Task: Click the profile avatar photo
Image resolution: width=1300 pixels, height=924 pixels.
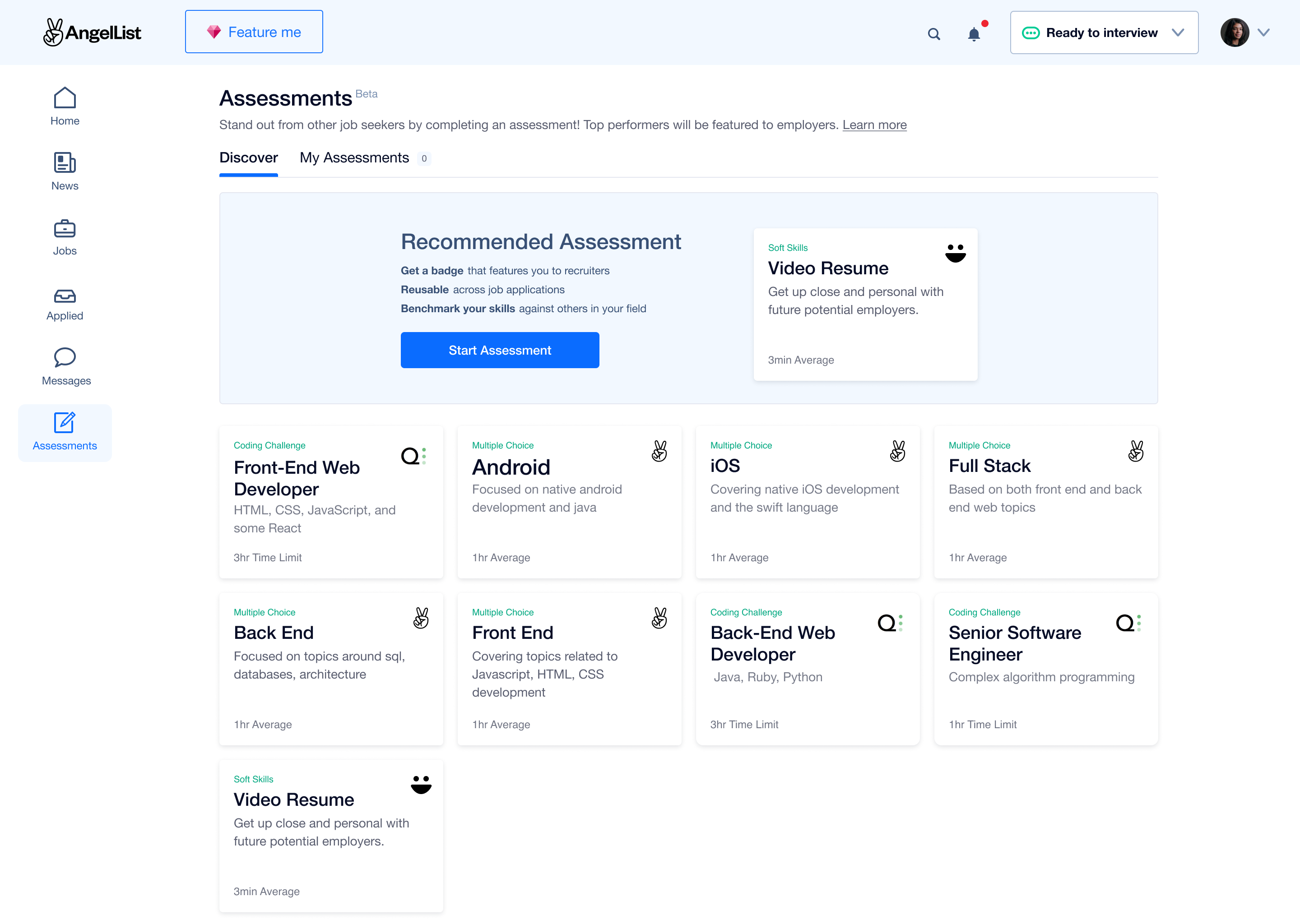Action: pyautogui.click(x=1233, y=32)
